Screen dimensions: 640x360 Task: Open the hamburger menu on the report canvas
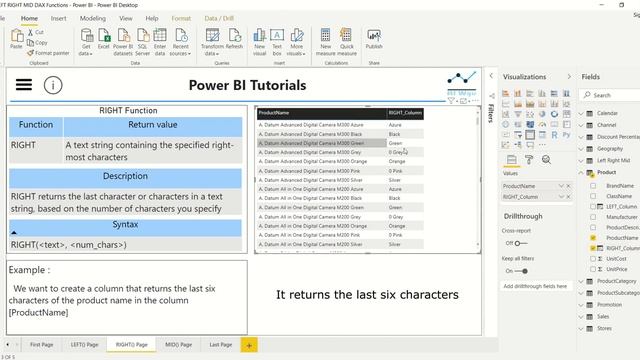(24, 84)
